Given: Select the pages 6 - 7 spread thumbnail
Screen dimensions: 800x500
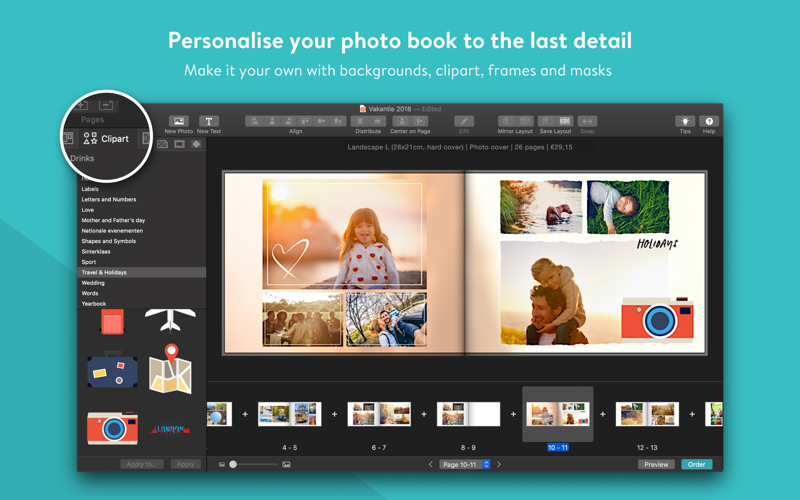Looking at the screenshot, I should coord(379,414).
